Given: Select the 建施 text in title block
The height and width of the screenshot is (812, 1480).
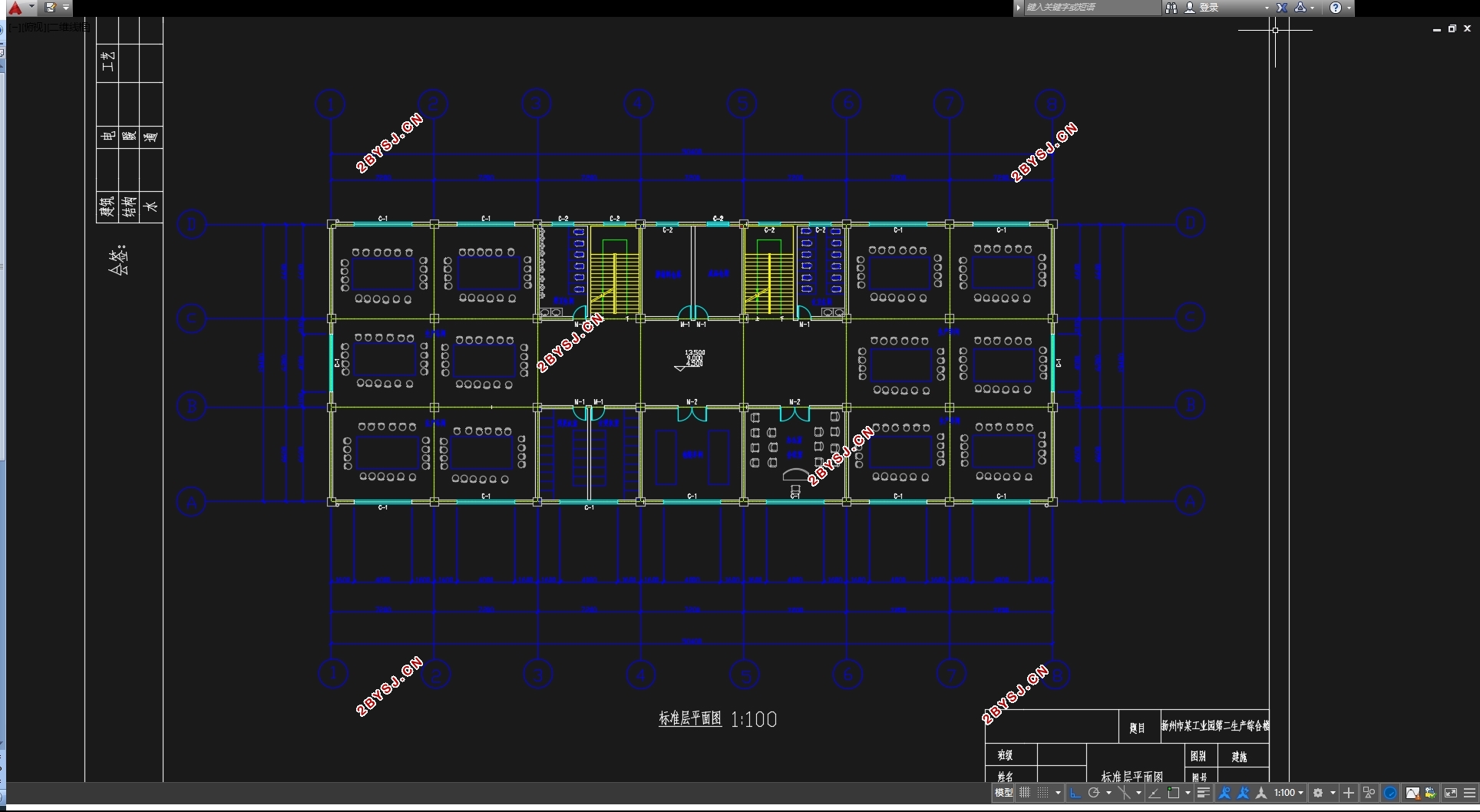Looking at the screenshot, I should point(1239,757).
